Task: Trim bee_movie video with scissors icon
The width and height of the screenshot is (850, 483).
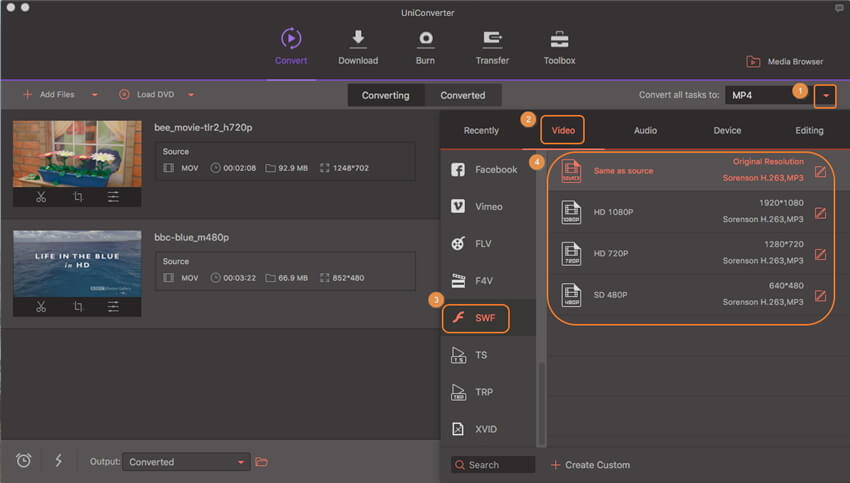Action: pos(41,197)
